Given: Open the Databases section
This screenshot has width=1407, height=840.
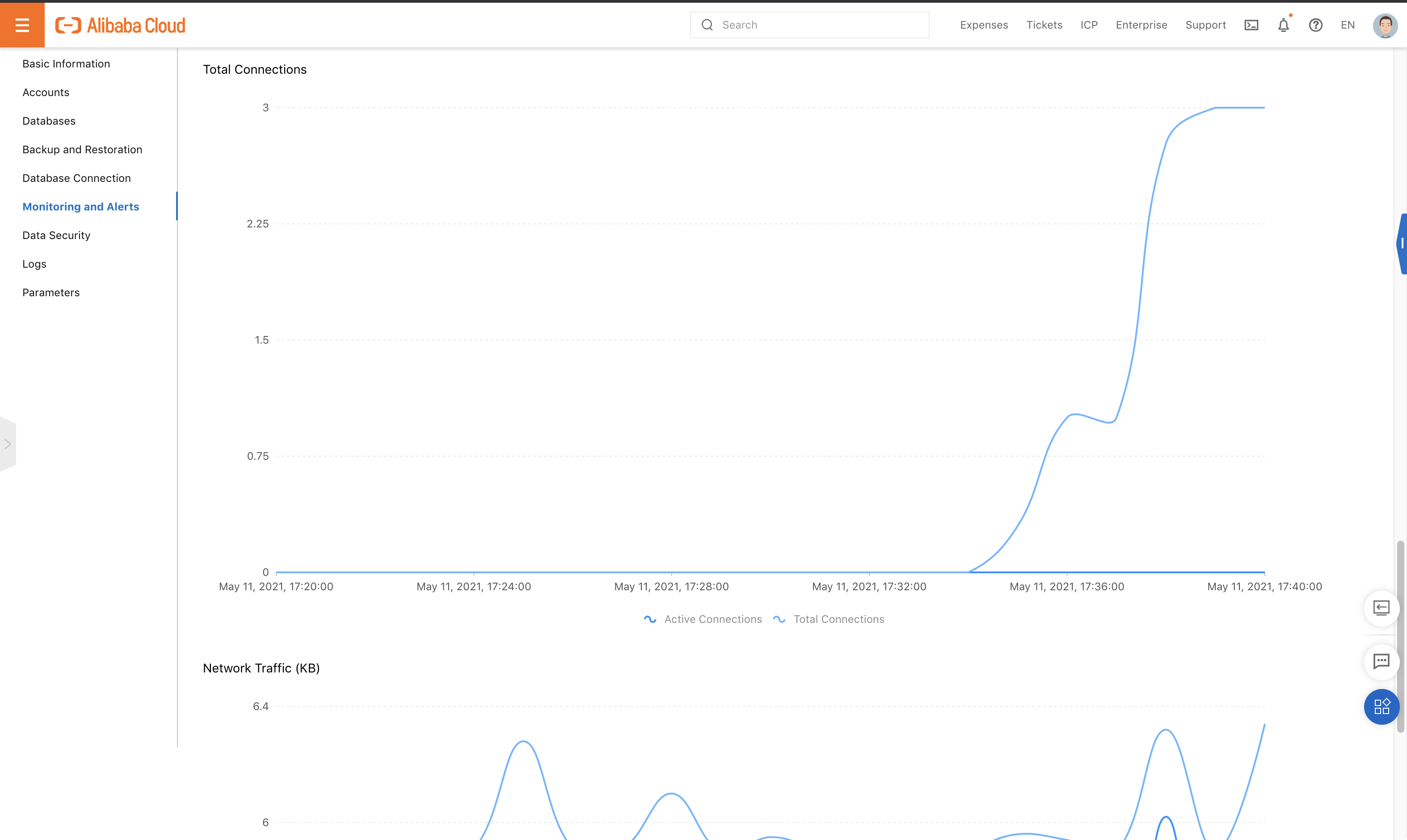Looking at the screenshot, I should tap(49, 121).
